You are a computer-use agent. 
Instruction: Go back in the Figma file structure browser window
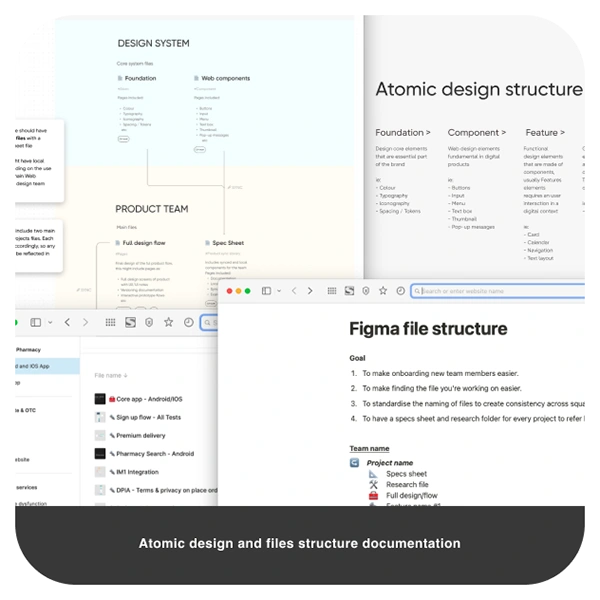294,291
